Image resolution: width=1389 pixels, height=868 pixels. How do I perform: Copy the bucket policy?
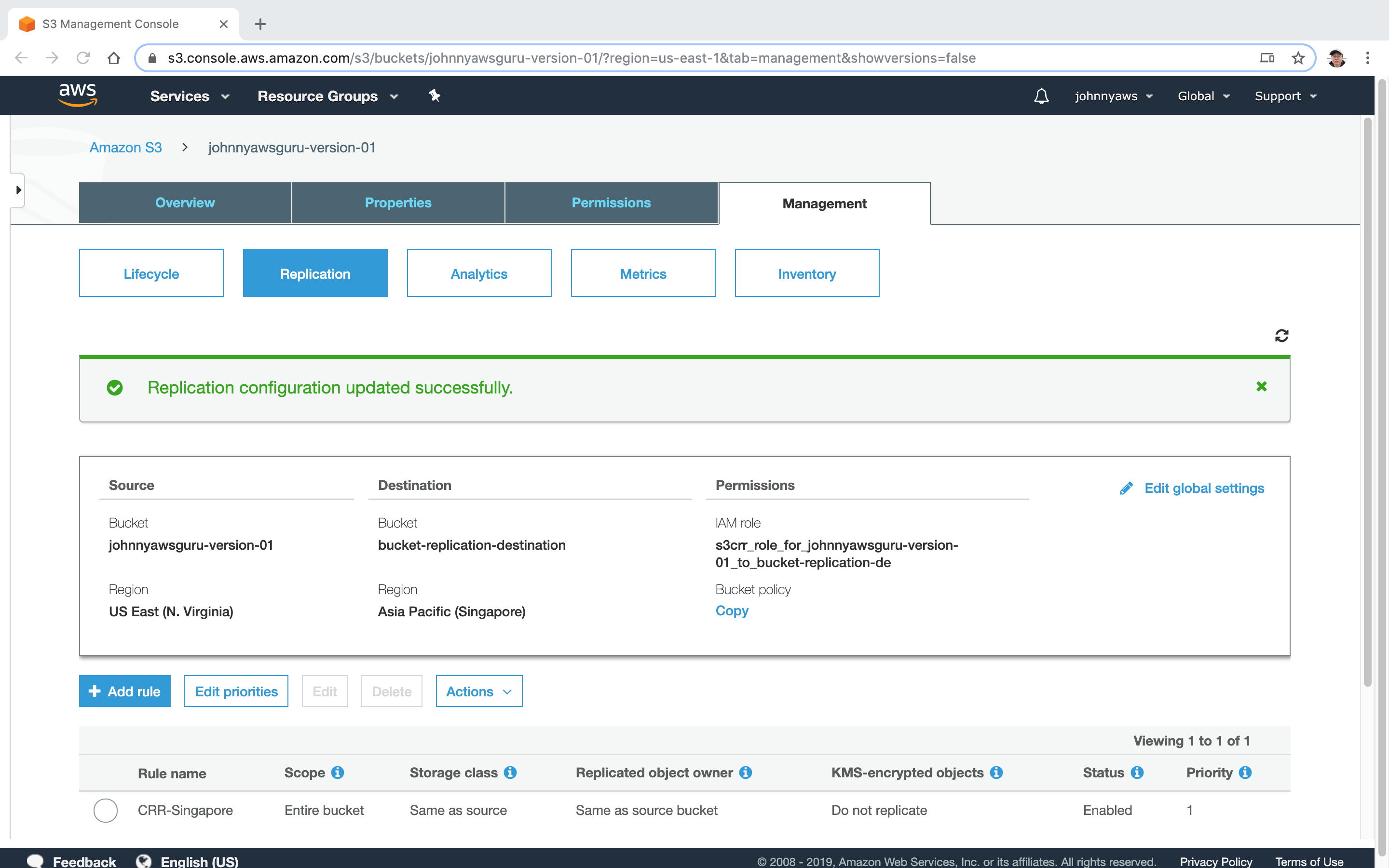pos(732,611)
